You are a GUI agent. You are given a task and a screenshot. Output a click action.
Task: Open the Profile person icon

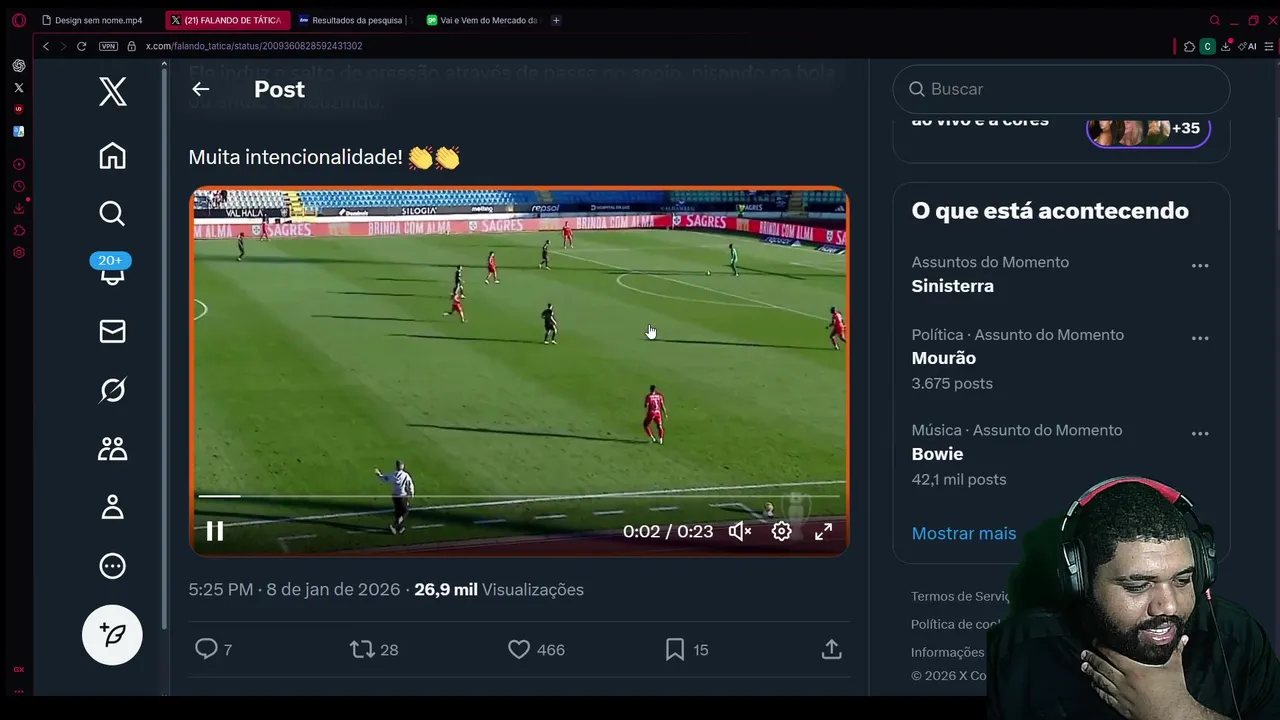[x=112, y=507]
